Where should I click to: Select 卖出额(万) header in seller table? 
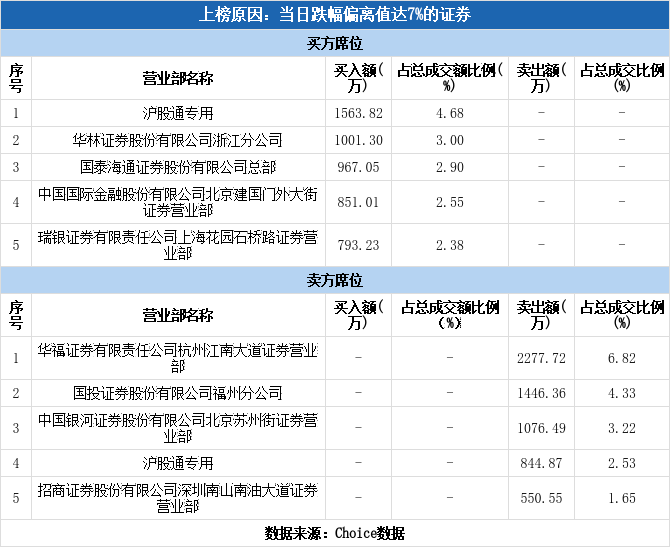(541, 315)
